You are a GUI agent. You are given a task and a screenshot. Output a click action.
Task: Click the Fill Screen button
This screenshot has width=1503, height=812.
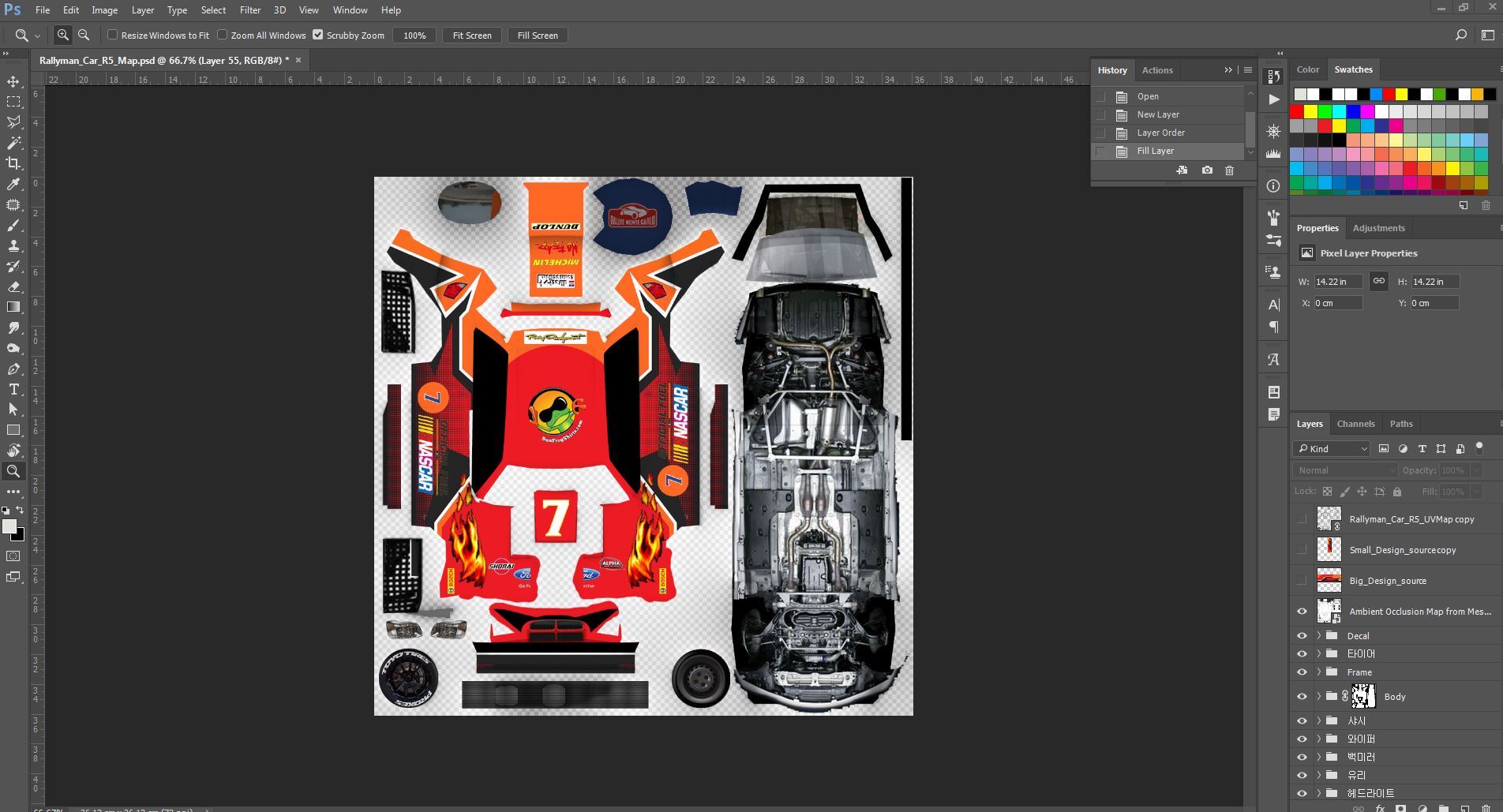pos(538,36)
